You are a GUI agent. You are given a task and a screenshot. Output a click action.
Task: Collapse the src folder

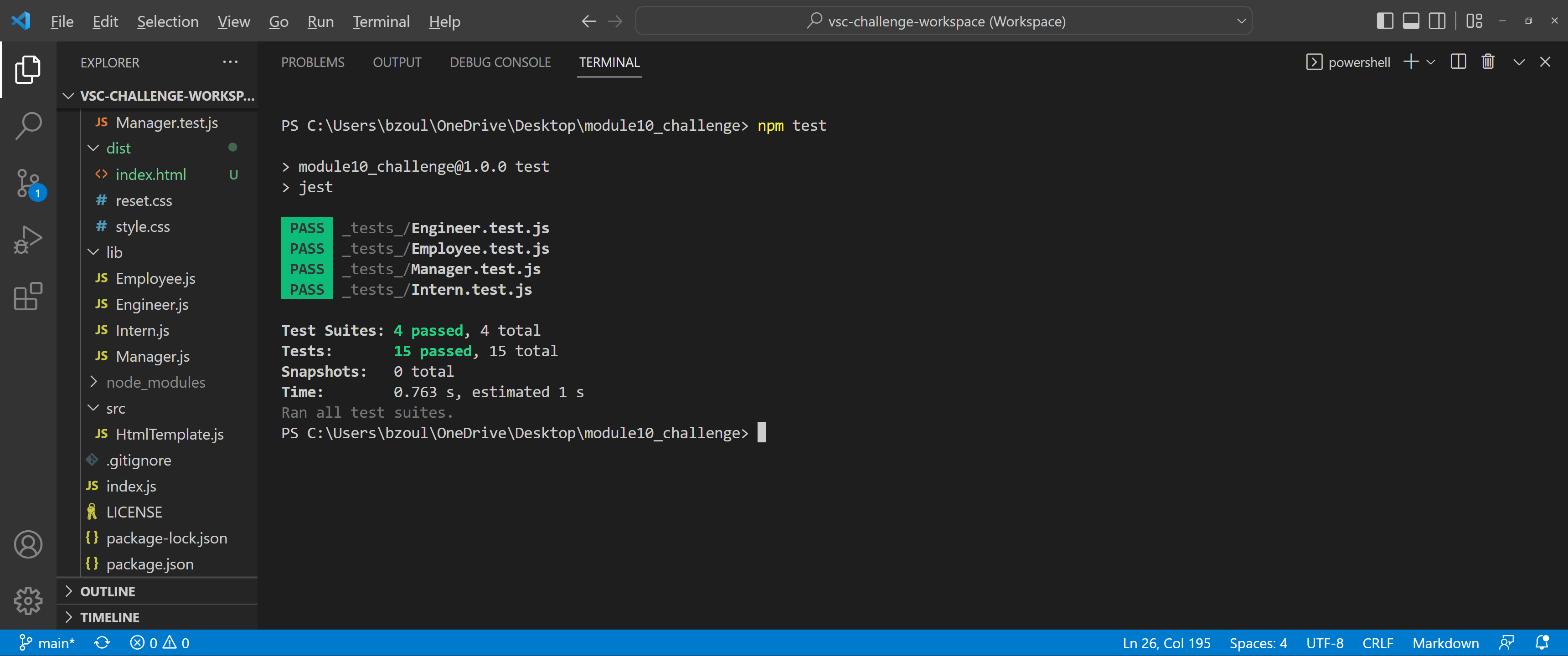click(x=157, y=408)
